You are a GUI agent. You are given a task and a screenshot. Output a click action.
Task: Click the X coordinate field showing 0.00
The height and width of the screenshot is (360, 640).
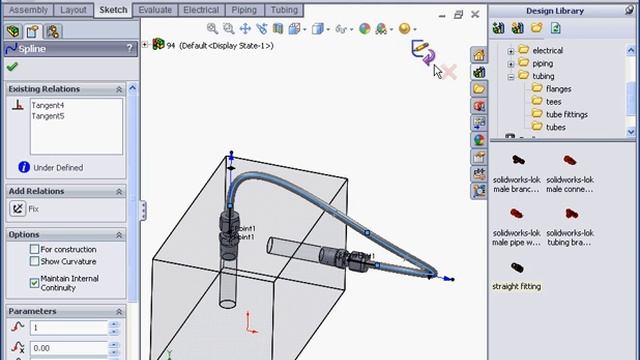pyautogui.click(x=69, y=348)
